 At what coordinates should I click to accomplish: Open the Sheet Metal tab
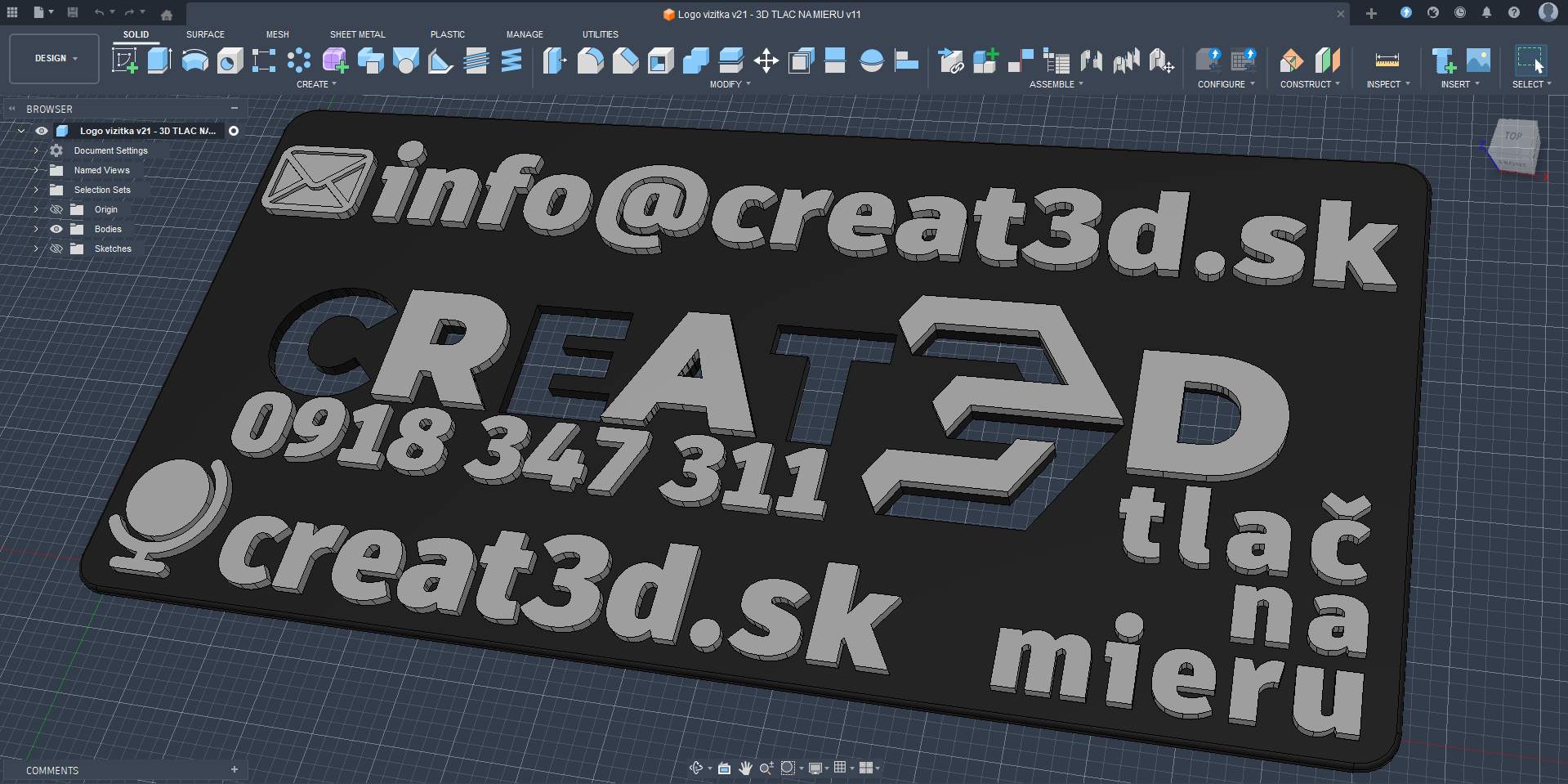357,34
